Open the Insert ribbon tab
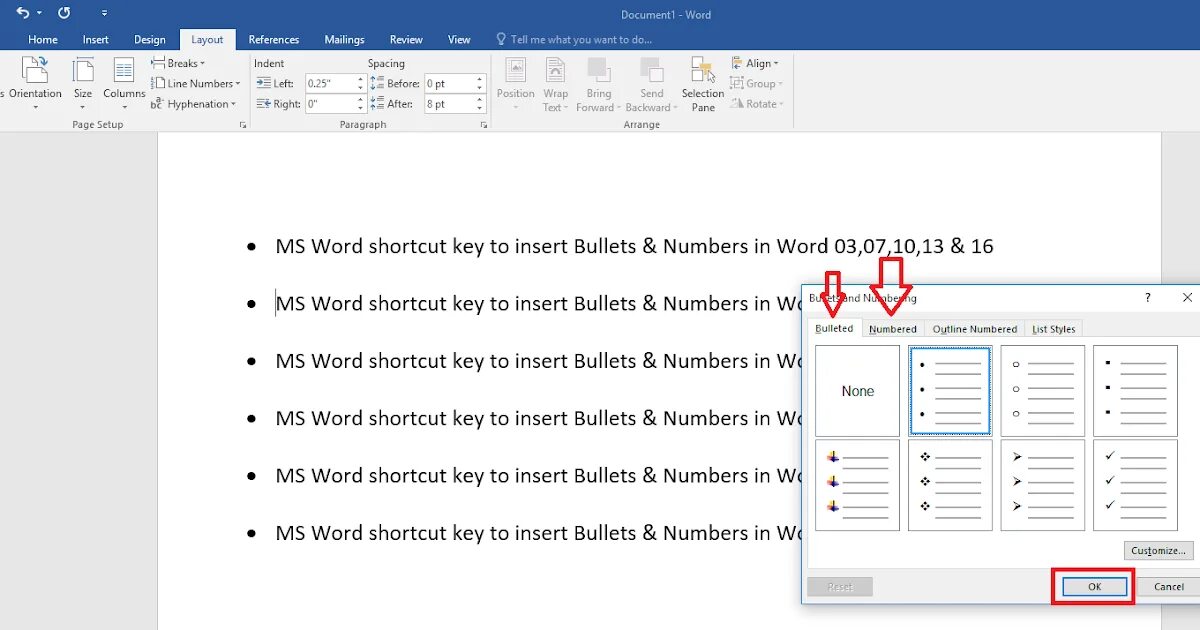Viewport: 1200px width, 630px height. click(96, 40)
